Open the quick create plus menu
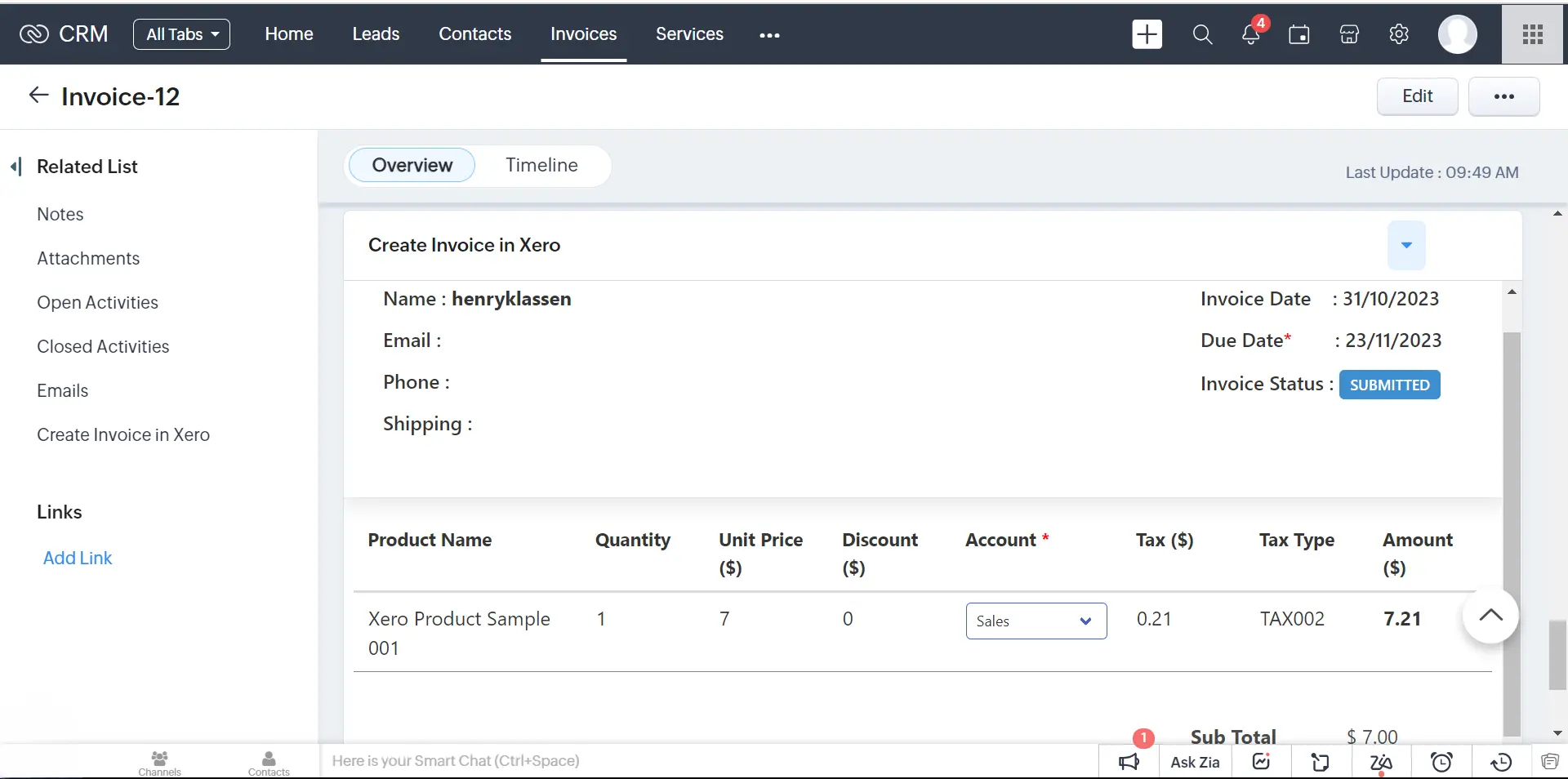 click(1147, 34)
